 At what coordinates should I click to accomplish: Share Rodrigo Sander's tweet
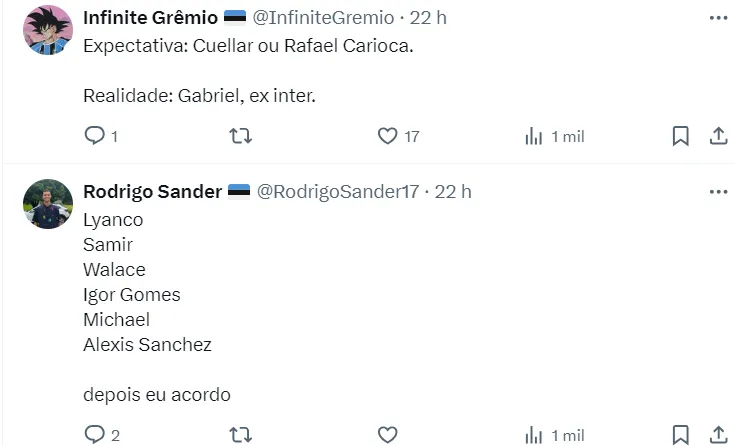click(x=718, y=434)
